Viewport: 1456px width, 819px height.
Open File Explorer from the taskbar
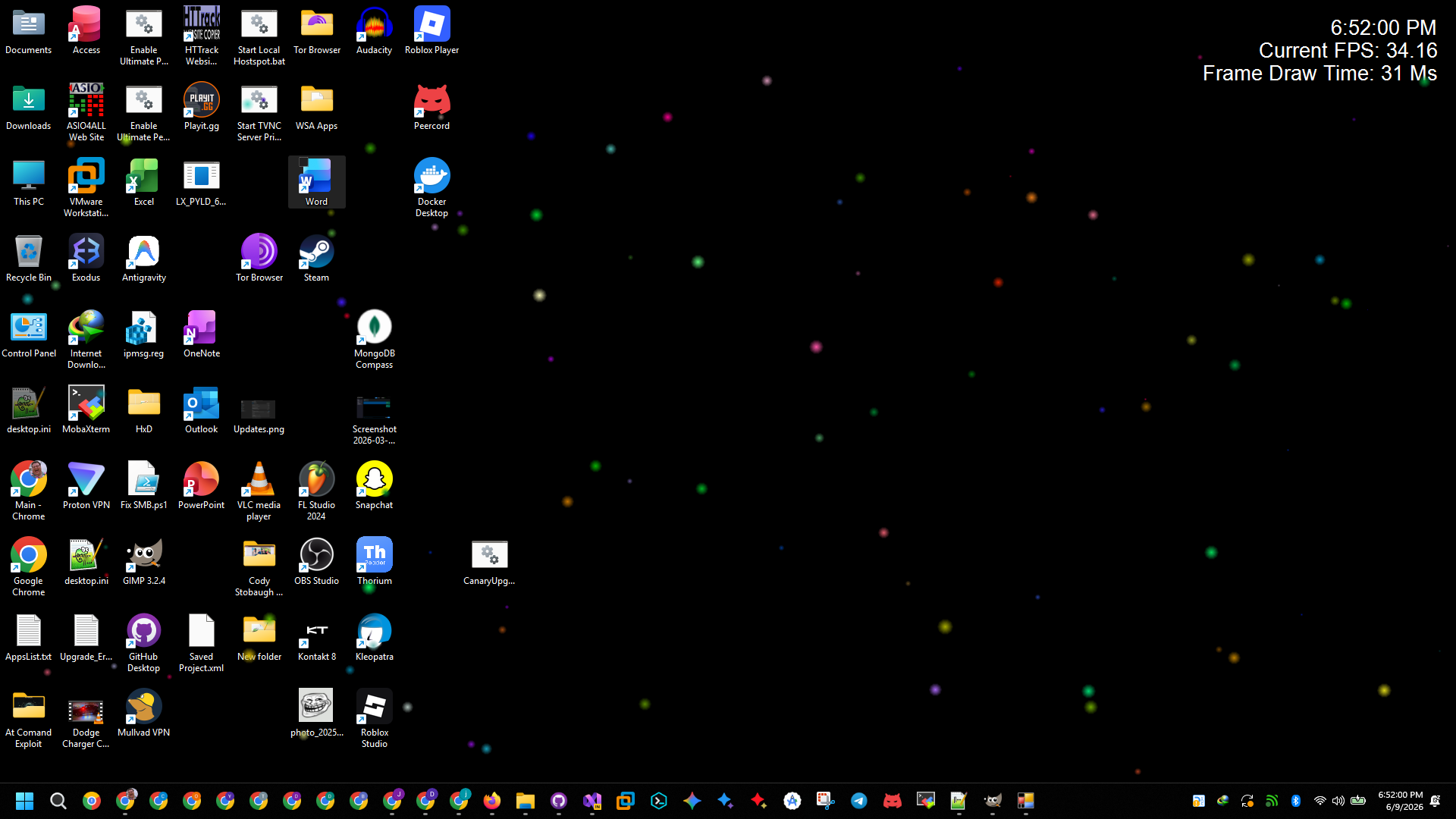coord(526,801)
